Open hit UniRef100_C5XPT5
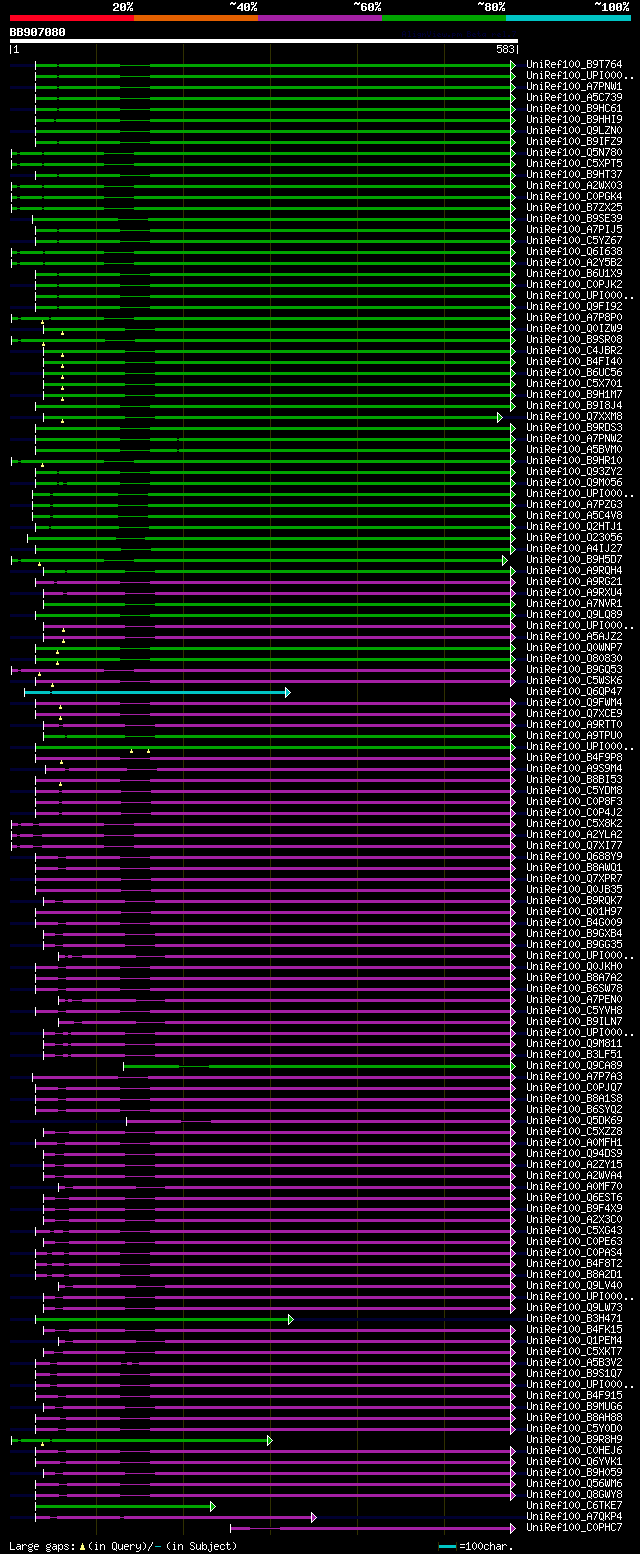 [x=574, y=164]
